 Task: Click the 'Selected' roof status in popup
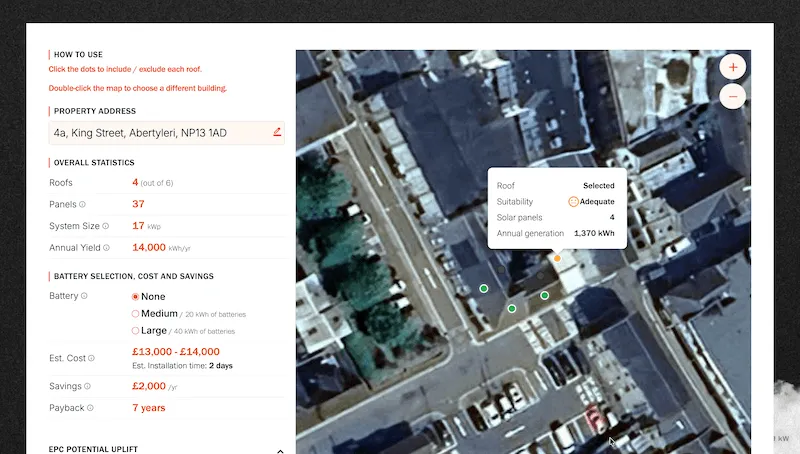click(599, 186)
